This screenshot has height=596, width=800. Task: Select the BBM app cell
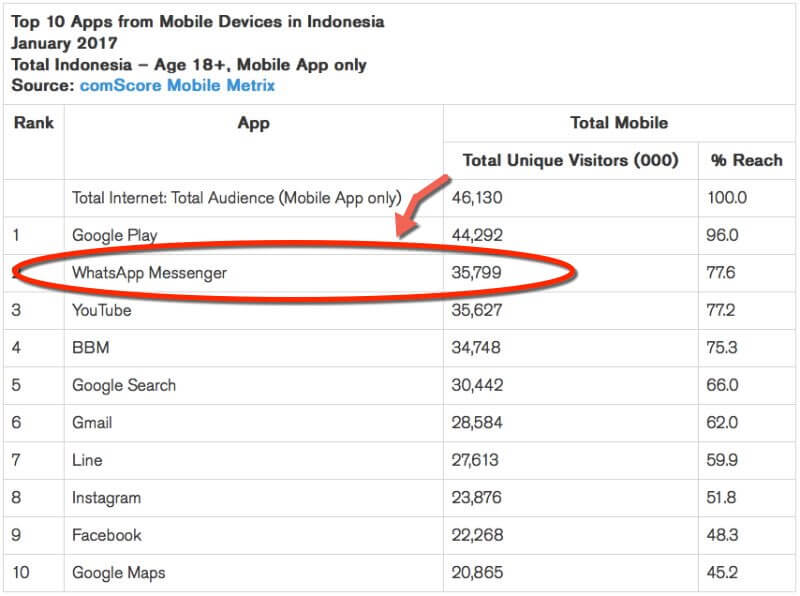(x=90, y=348)
